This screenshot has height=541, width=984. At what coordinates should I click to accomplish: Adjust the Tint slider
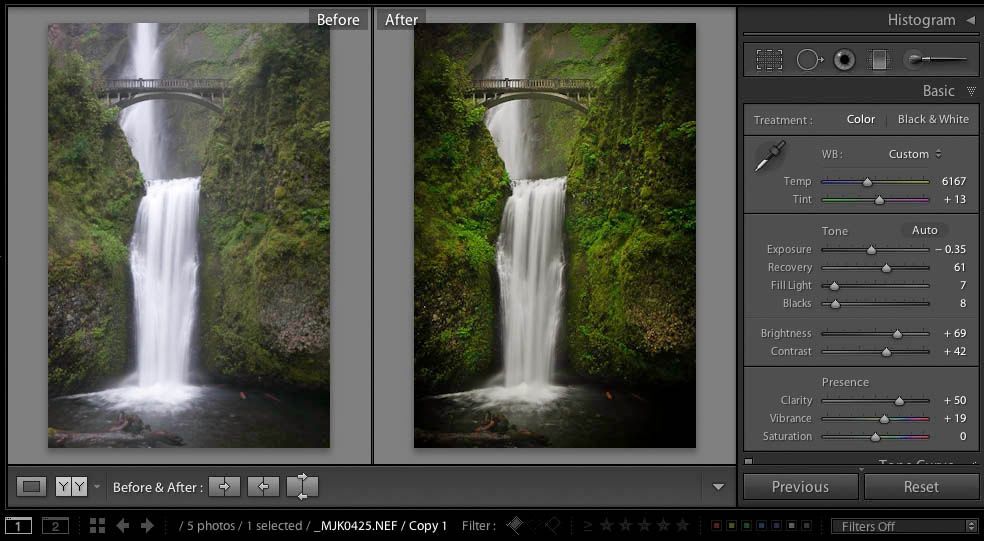[879, 200]
